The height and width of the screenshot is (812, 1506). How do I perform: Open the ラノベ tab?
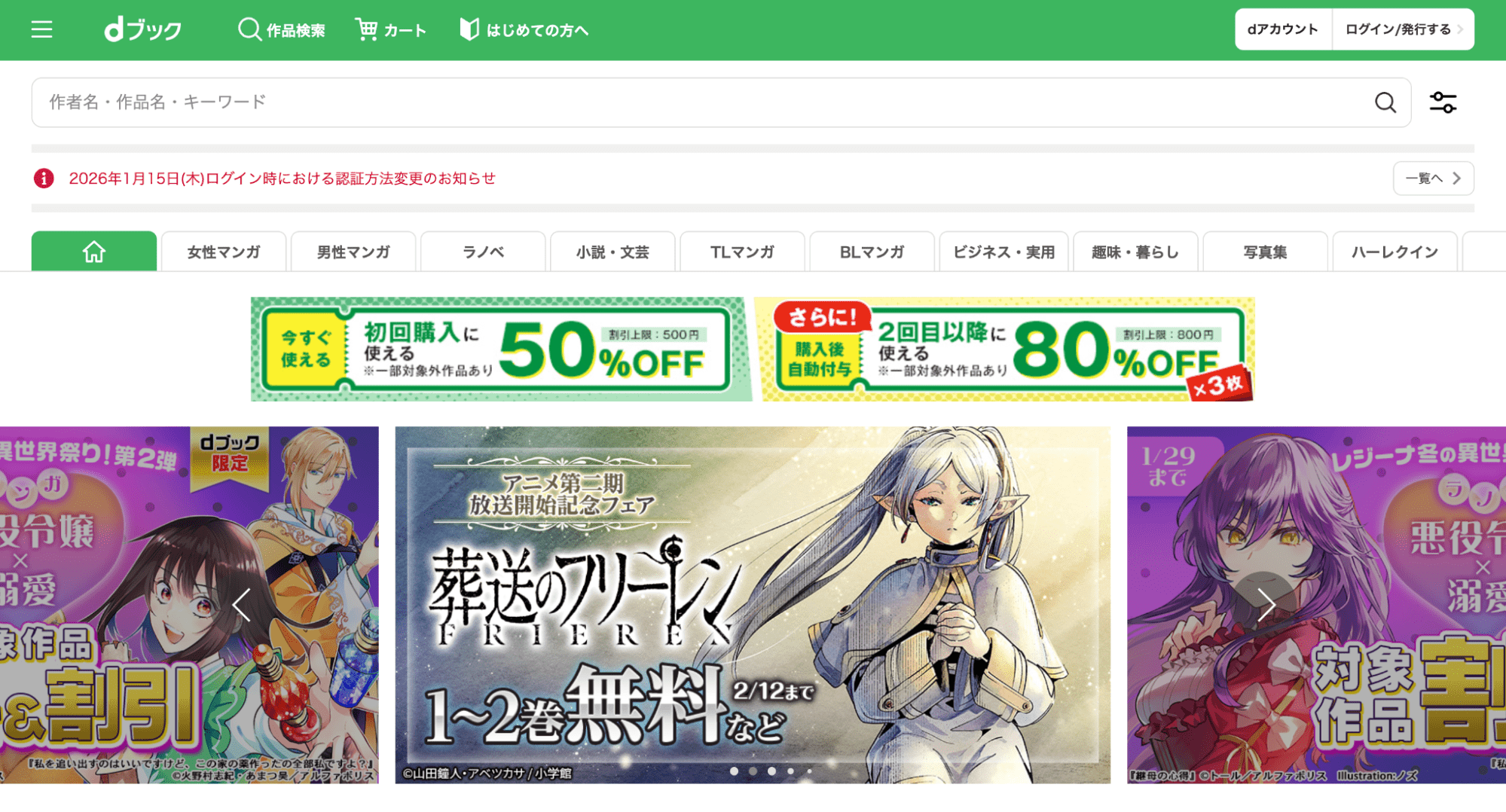(x=483, y=252)
